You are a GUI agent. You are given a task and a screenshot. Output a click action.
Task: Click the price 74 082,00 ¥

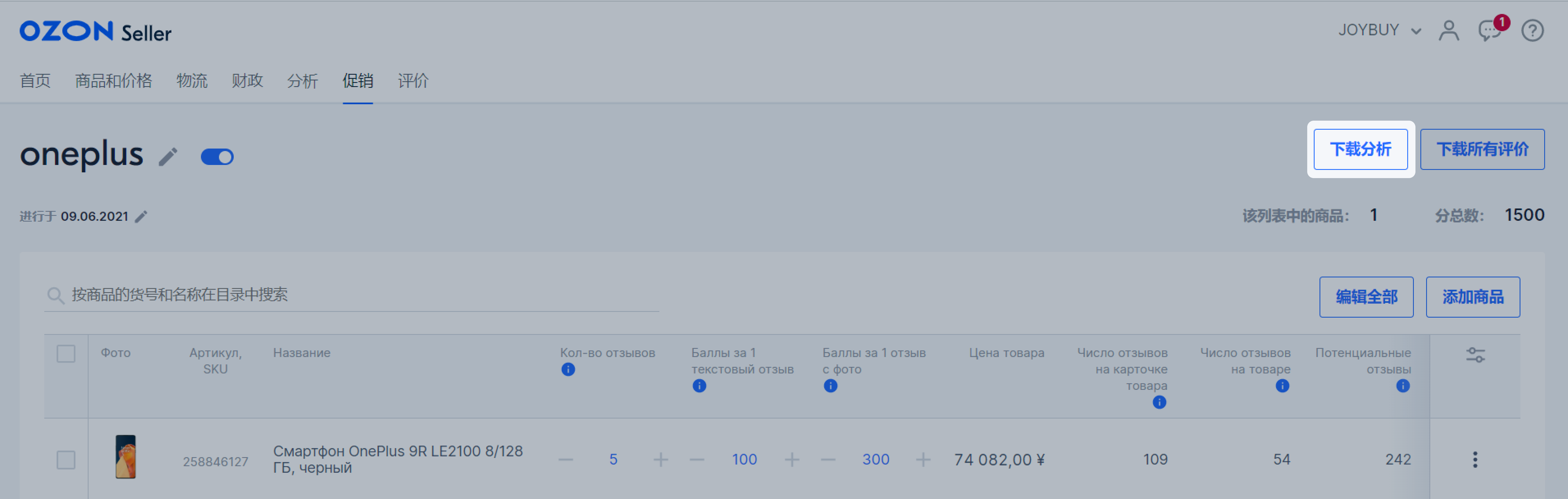coord(999,459)
